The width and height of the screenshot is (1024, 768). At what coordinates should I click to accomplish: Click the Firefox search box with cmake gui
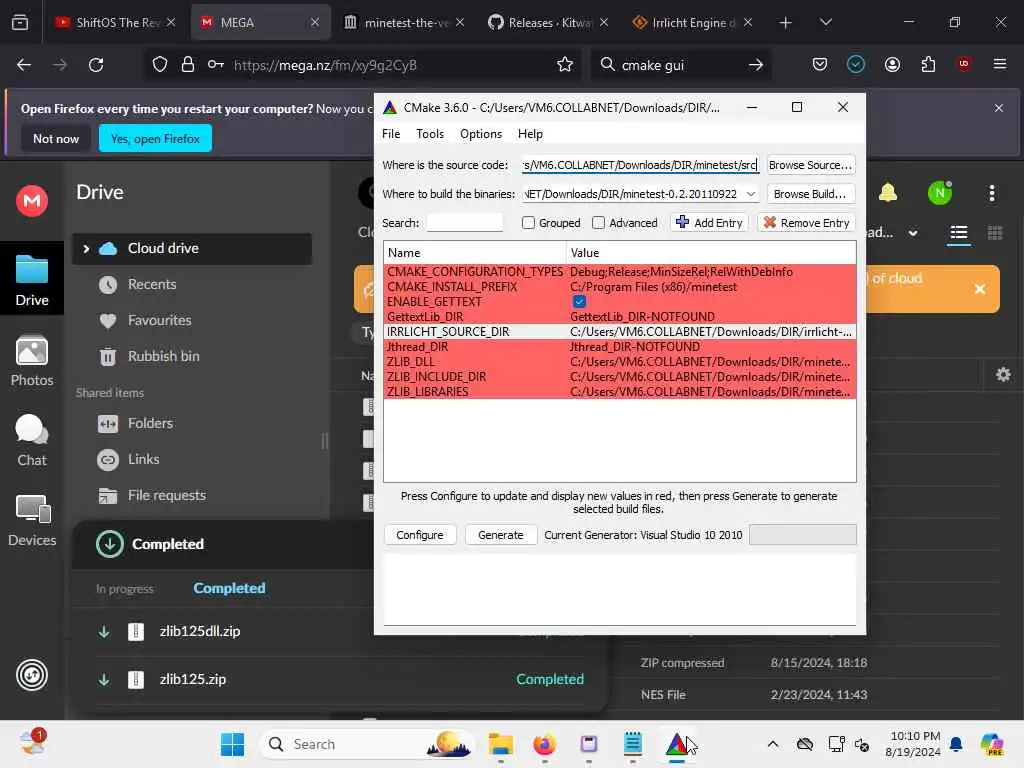click(681, 65)
